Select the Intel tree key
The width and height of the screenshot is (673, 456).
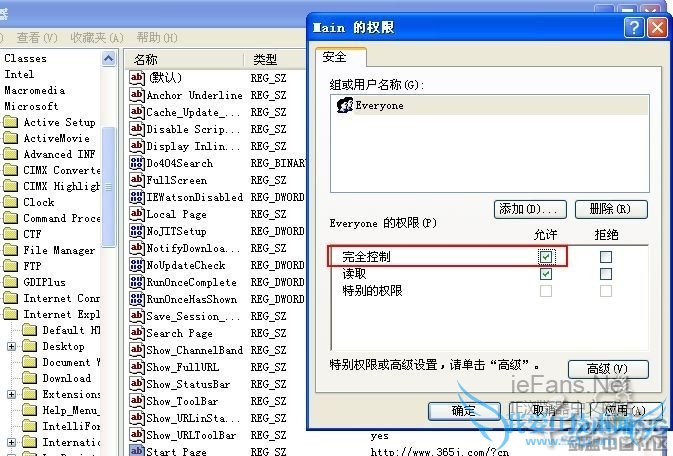click(19, 74)
